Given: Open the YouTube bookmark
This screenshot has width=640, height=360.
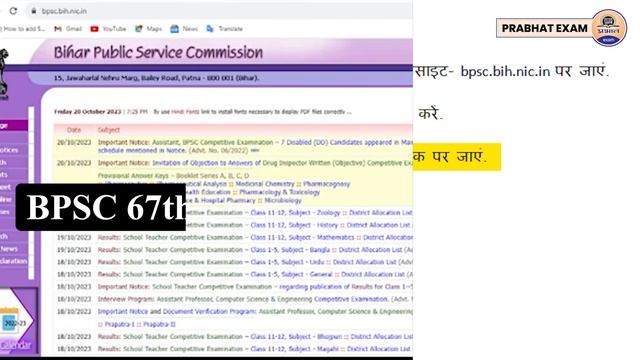Looking at the screenshot, I should (108, 29).
